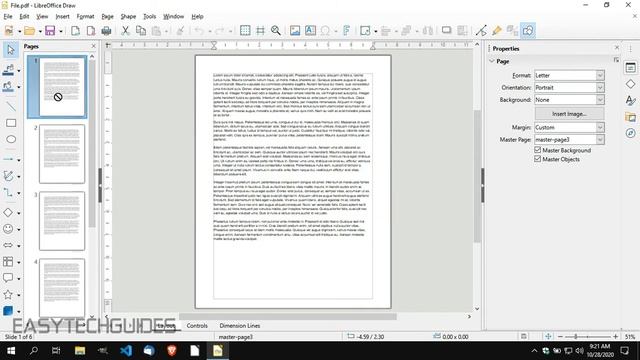Close the Pages panel
640x360 pixels.
(93, 47)
